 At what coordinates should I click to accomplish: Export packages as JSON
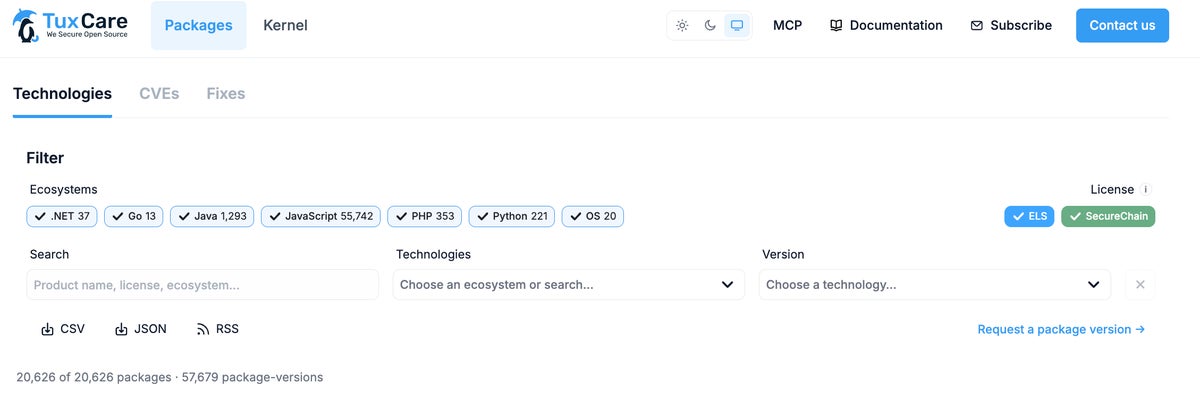pos(141,329)
